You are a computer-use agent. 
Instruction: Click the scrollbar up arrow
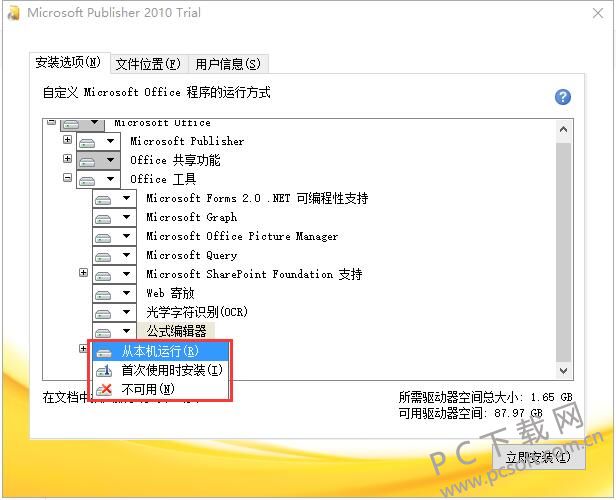coord(563,129)
